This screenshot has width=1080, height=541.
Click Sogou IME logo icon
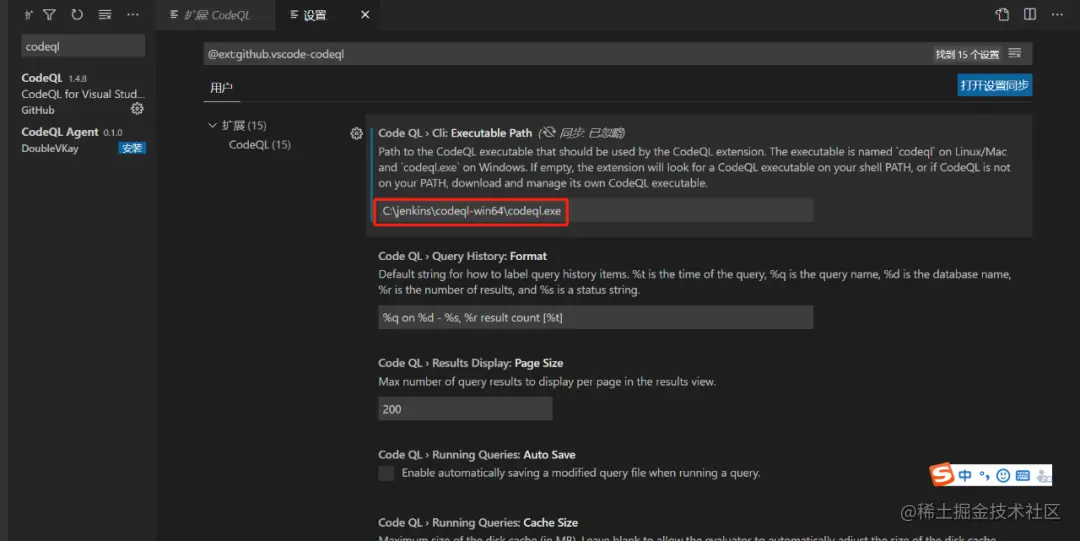942,475
